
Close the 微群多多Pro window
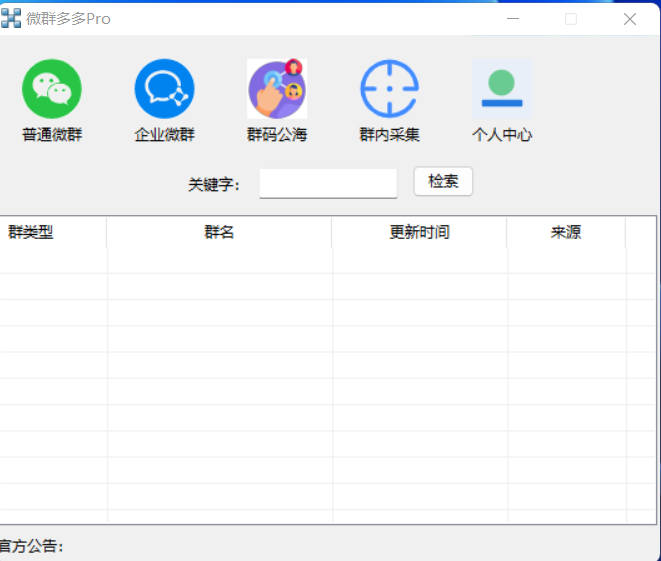click(630, 18)
